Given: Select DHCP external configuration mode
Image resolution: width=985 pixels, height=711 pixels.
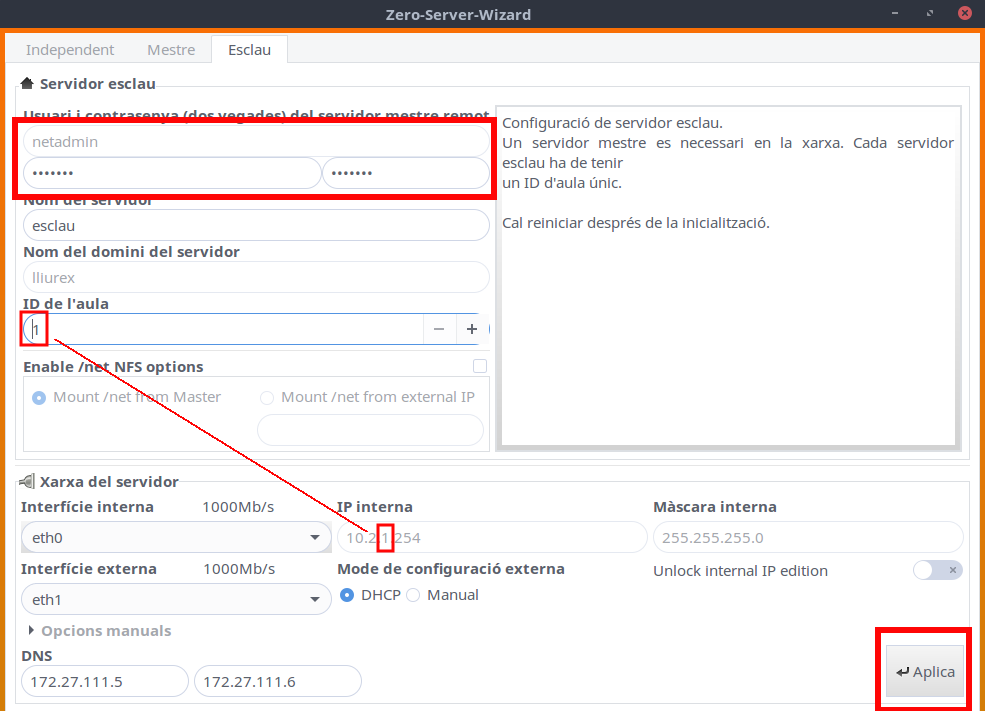Looking at the screenshot, I should [x=348, y=595].
